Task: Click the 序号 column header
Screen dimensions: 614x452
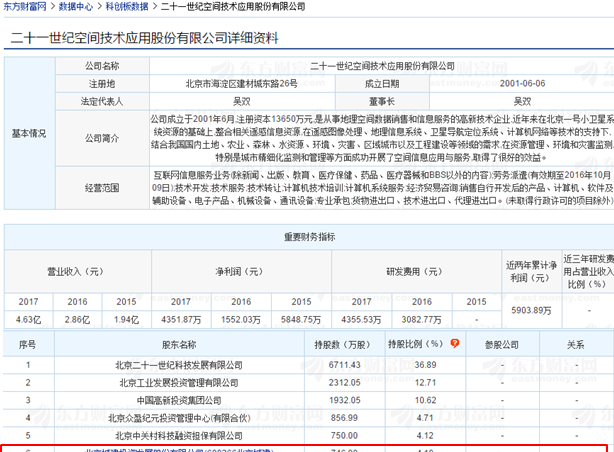Action: point(27,345)
